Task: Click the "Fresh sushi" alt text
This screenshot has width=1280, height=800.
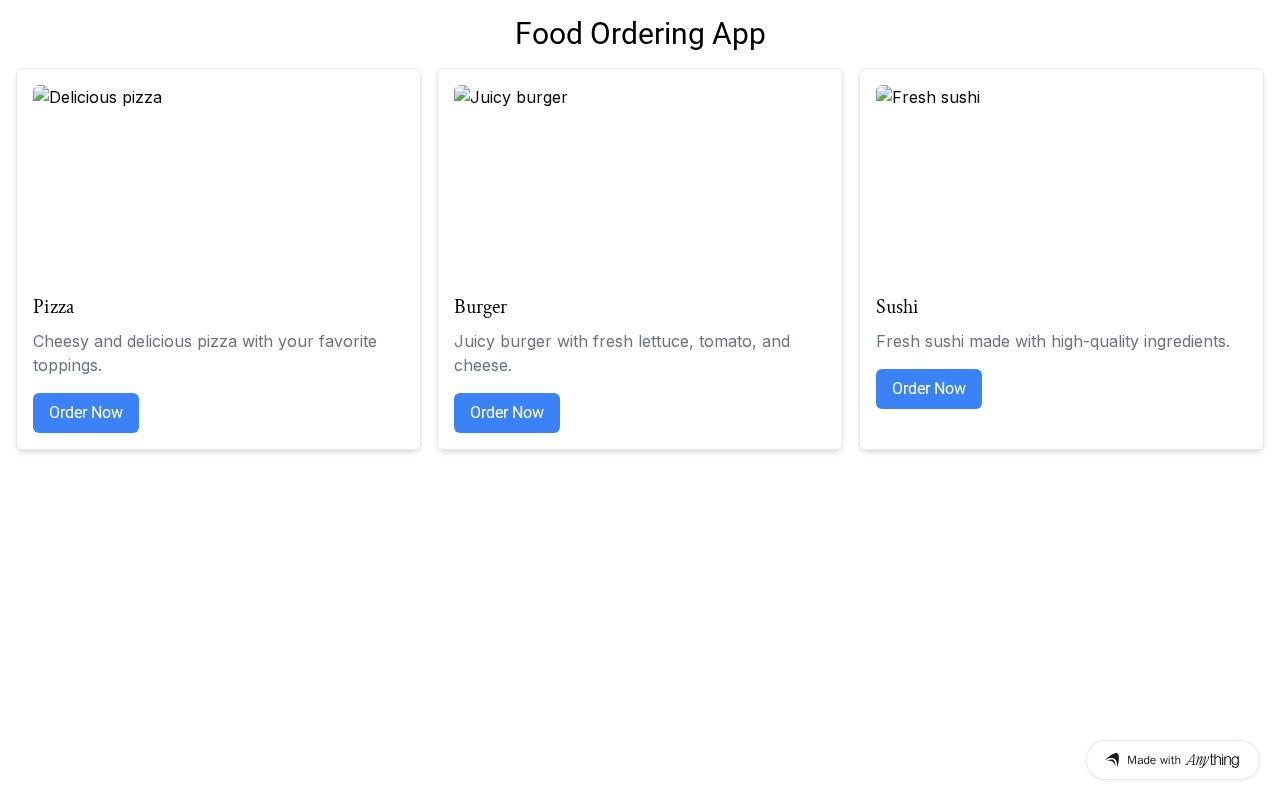Action: point(936,97)
